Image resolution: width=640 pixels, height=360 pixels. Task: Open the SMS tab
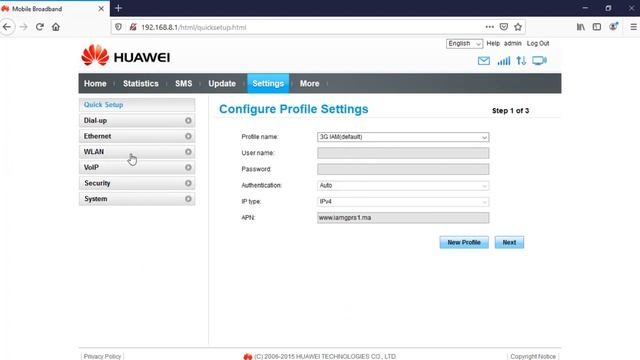tap(184, 83)
